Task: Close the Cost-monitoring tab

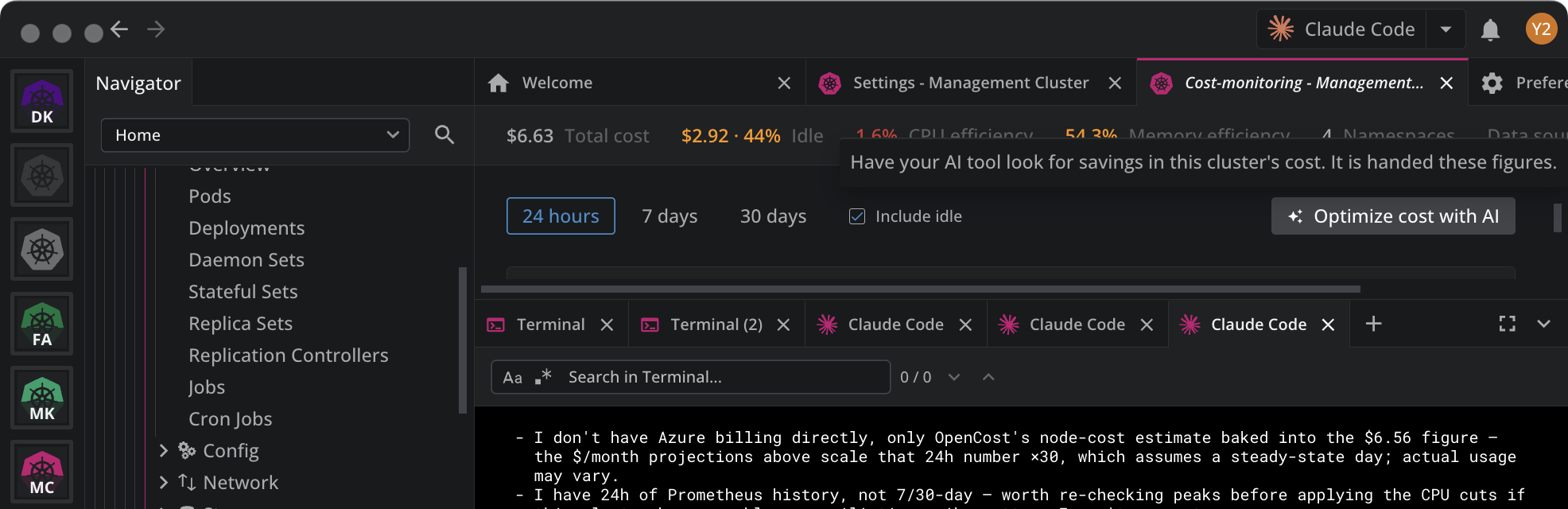Action: click(1446, 83)
